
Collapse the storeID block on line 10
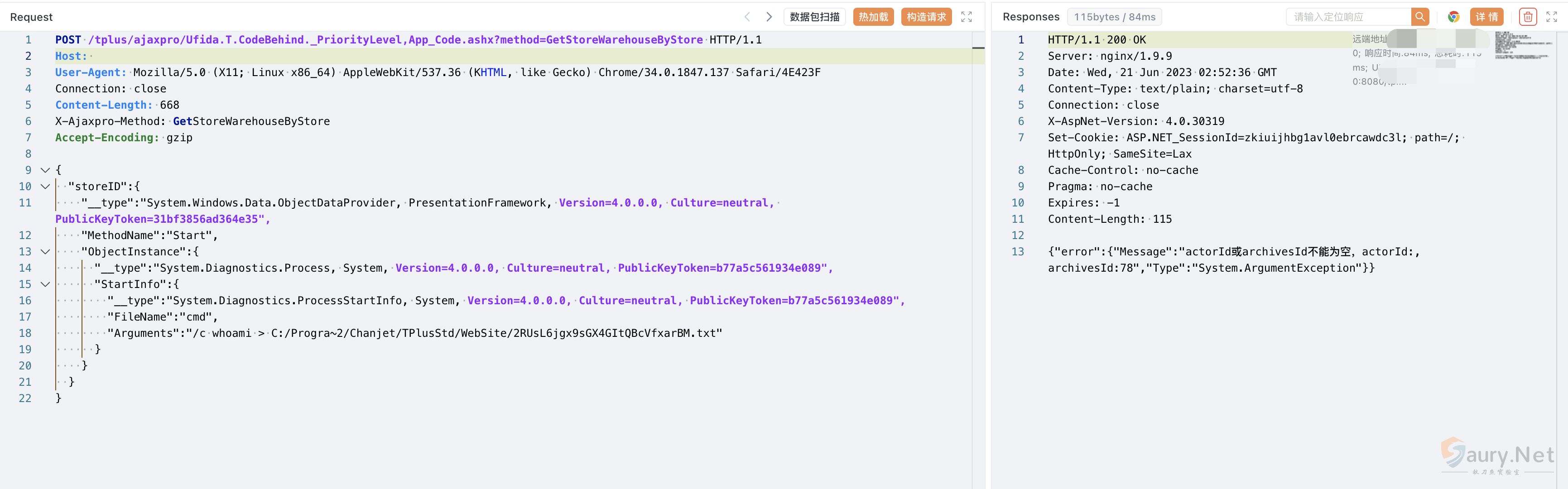point(45,187)
